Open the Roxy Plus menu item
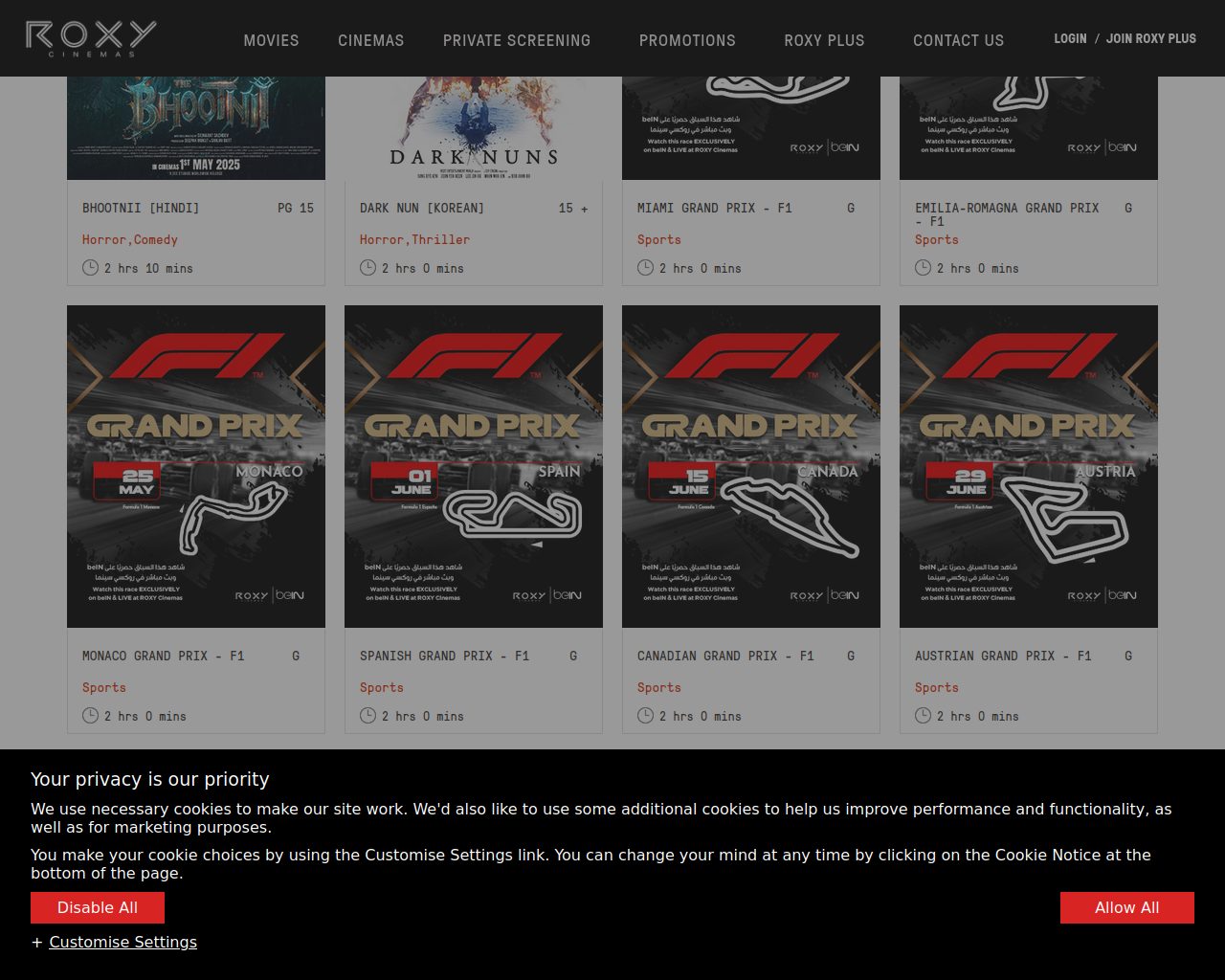Image resolution: width=1225 pixels, height=980 pixels. (x=824, y=40)
